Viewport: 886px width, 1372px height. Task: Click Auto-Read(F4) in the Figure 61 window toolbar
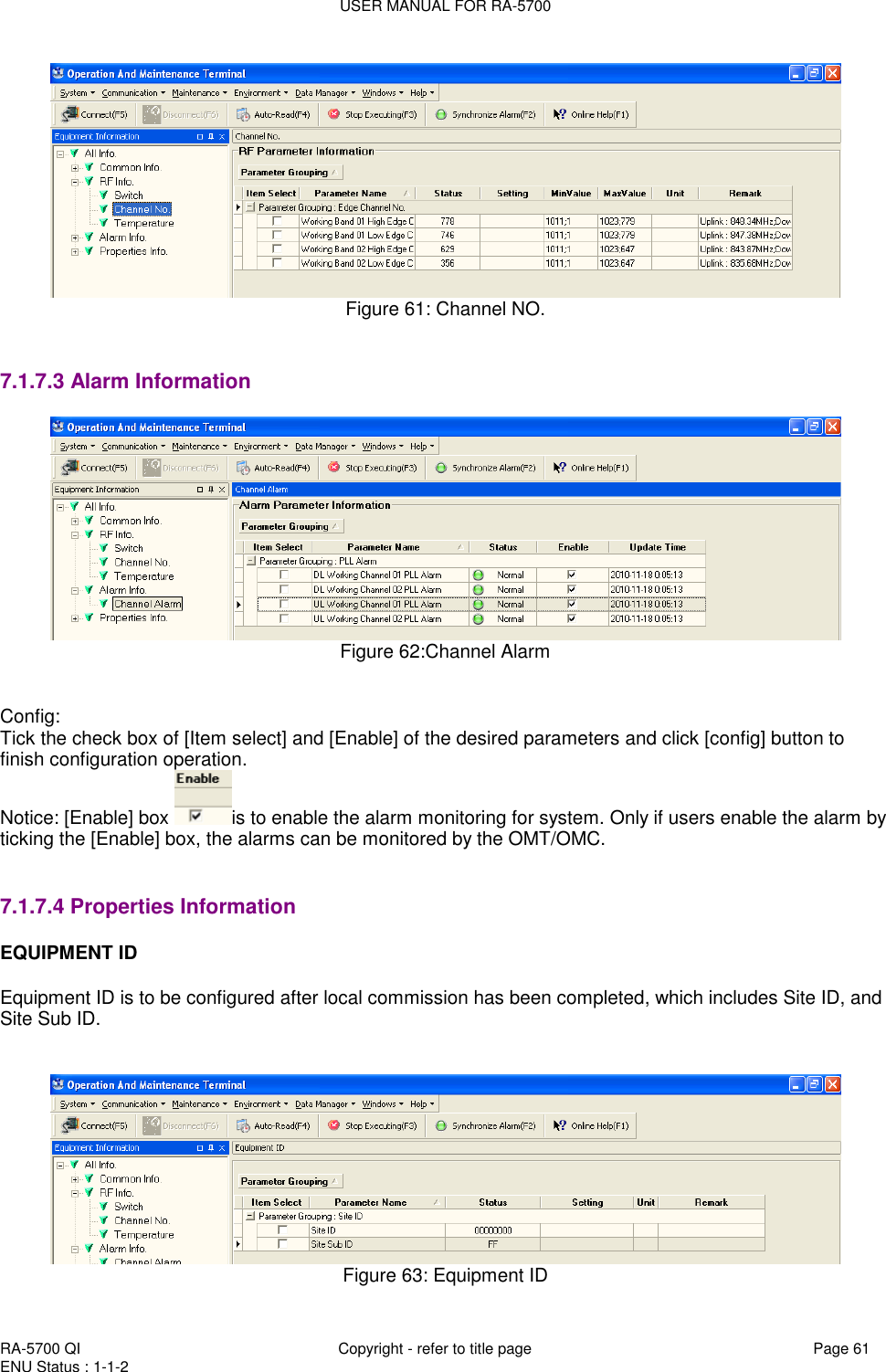(273, 114)
